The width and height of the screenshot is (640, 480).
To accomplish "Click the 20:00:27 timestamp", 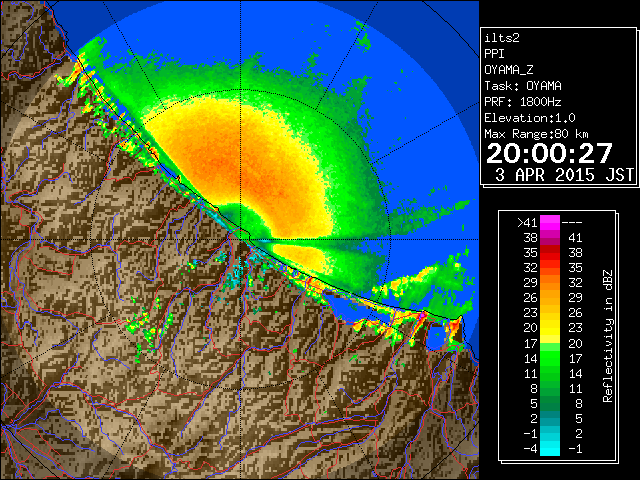I will [x=549, y=153].
